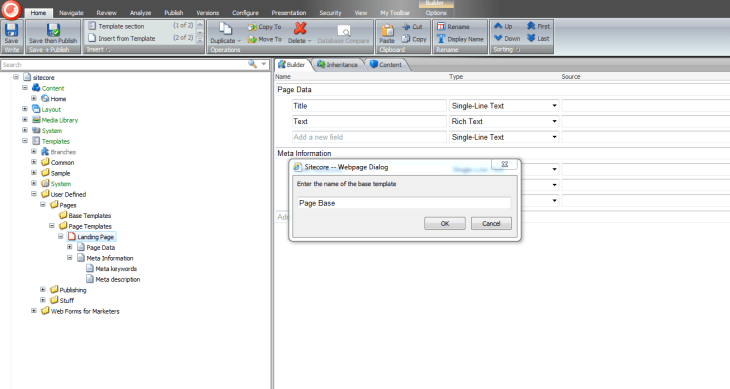
Task: Click OK in the webpage dialog
Action: point(445,223)
